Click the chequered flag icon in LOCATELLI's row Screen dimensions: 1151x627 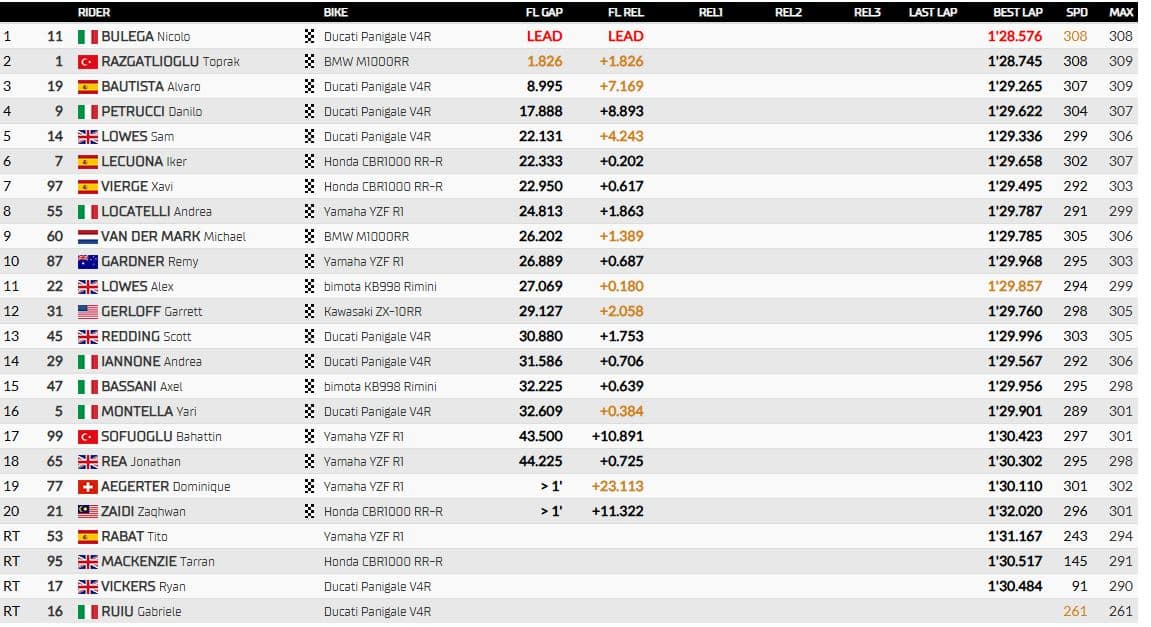click(309, 211)
